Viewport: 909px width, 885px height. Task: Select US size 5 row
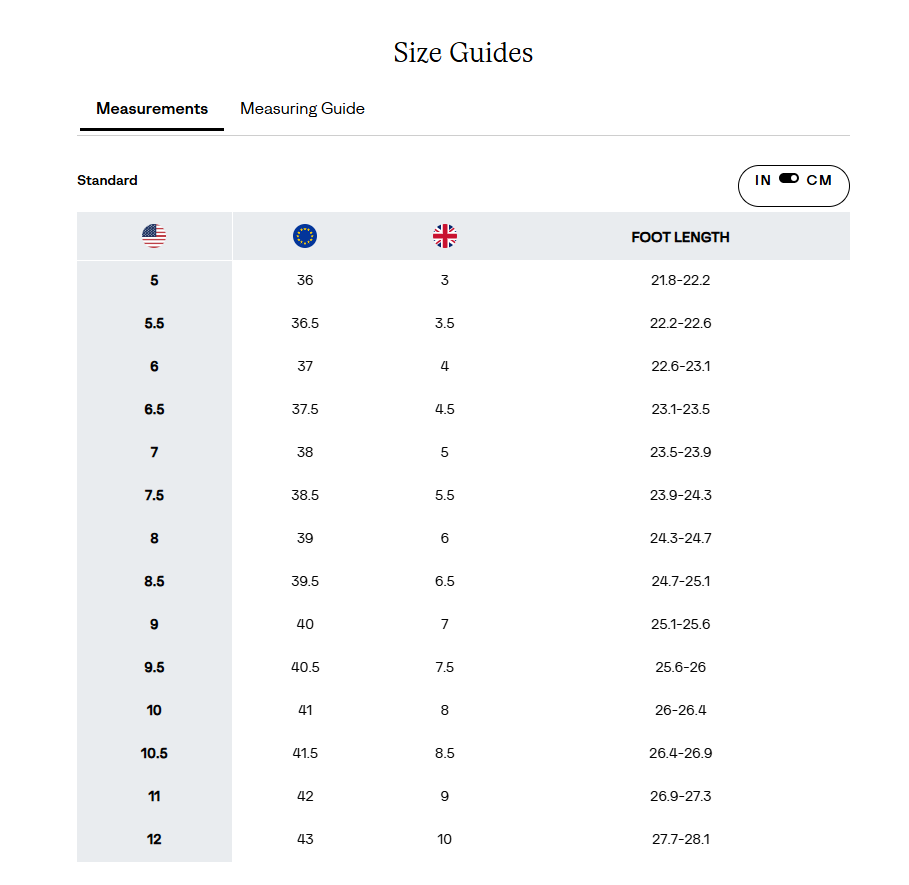pos(463,281)
